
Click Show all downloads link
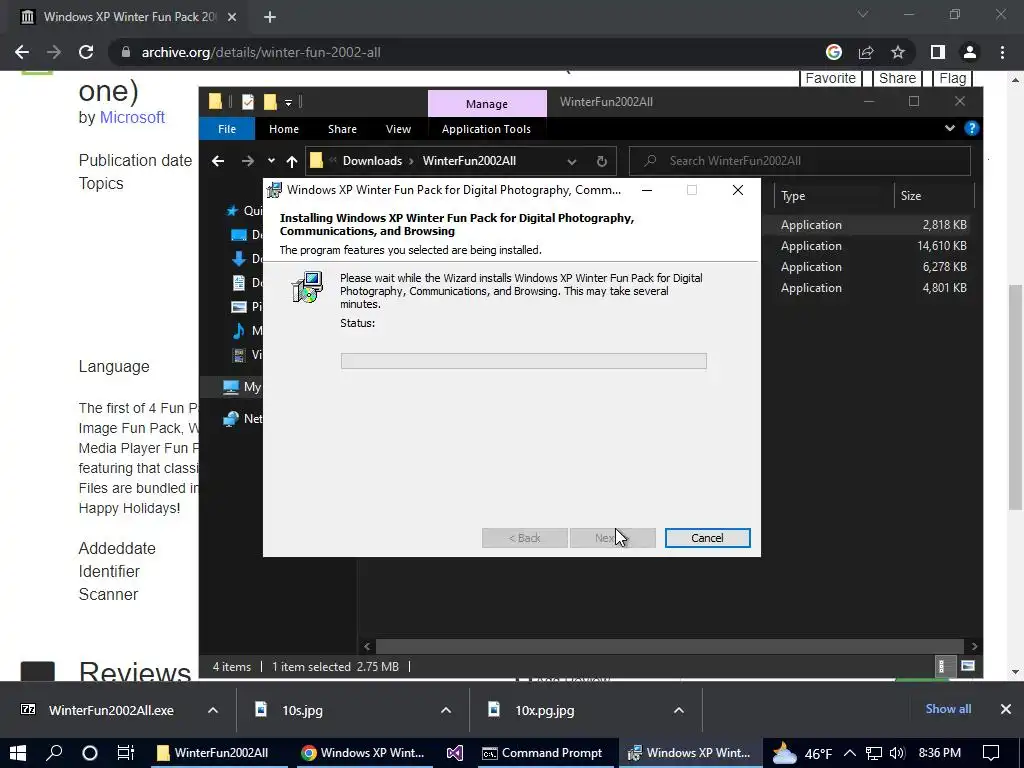948,709
